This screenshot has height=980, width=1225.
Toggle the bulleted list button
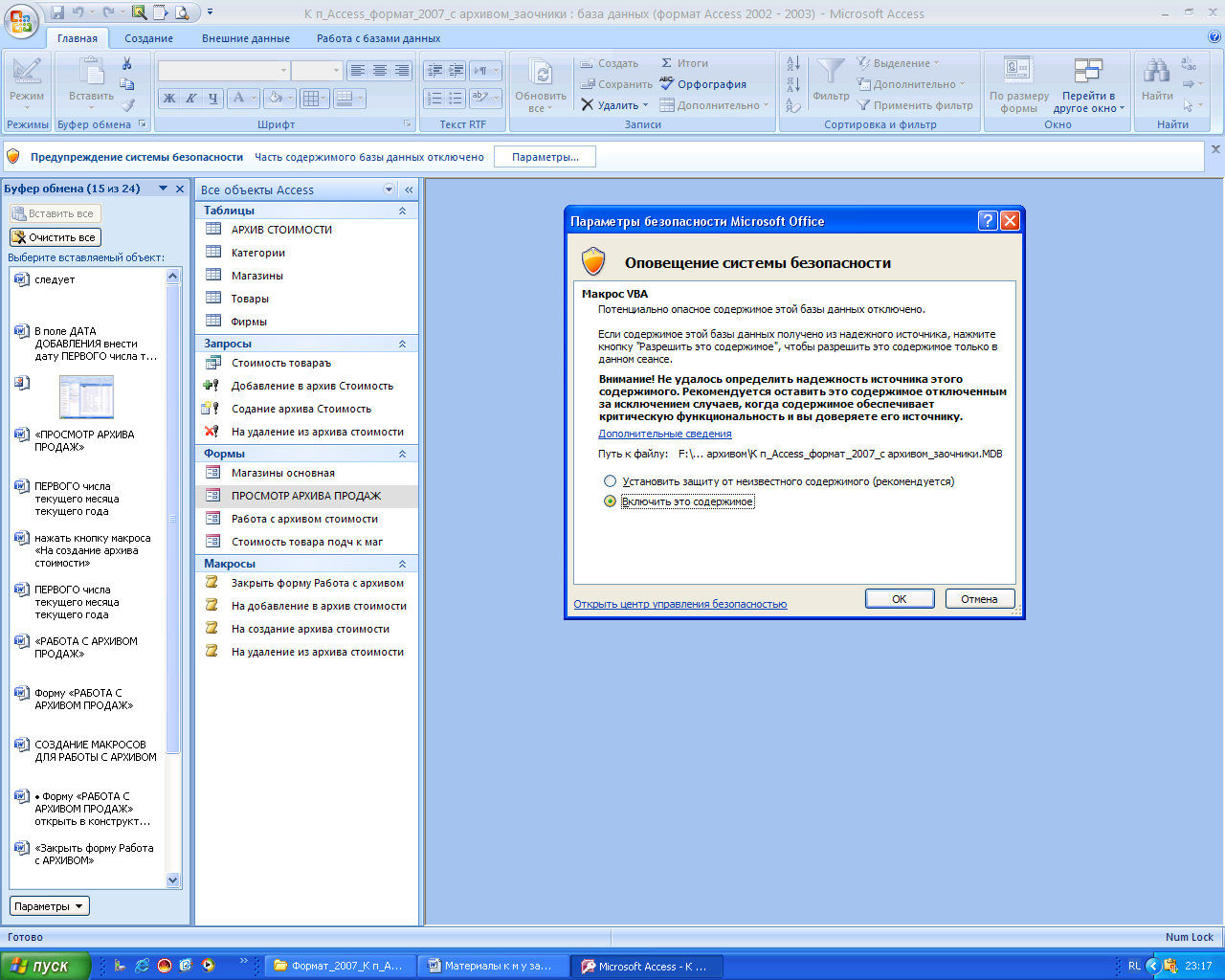[456, 98]
